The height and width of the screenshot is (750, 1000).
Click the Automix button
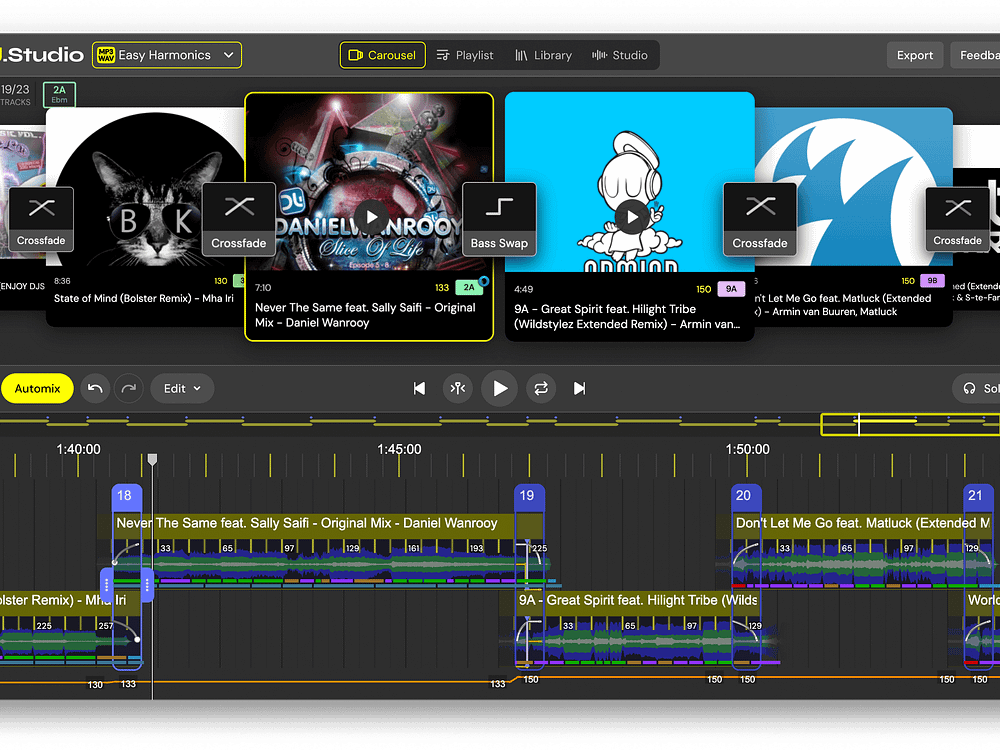(37, 388)
